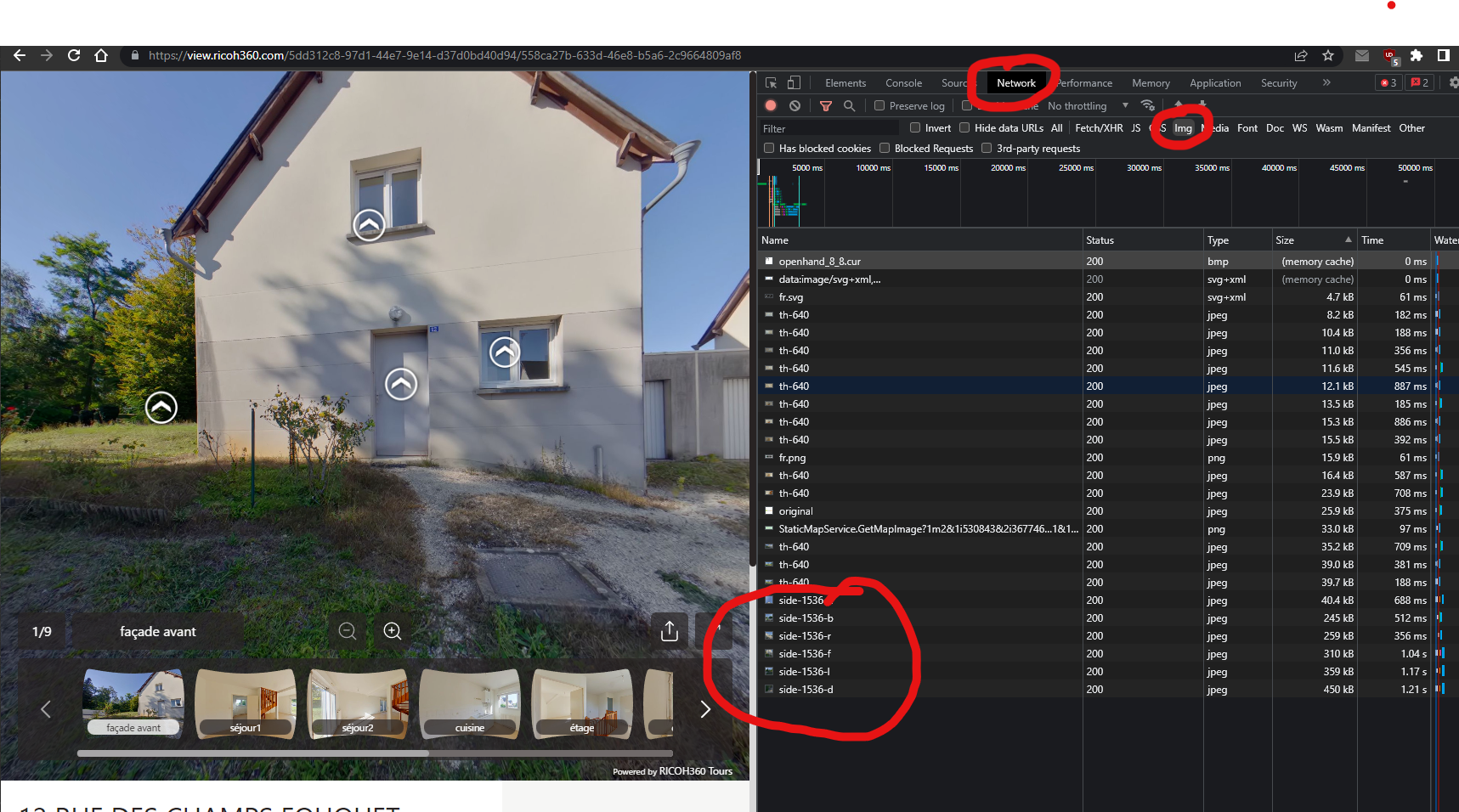Advance thumbnails with the right arrow
The width and height of the screenshot is (1459, 812).
pyautogui.click(x=704, y=709)
